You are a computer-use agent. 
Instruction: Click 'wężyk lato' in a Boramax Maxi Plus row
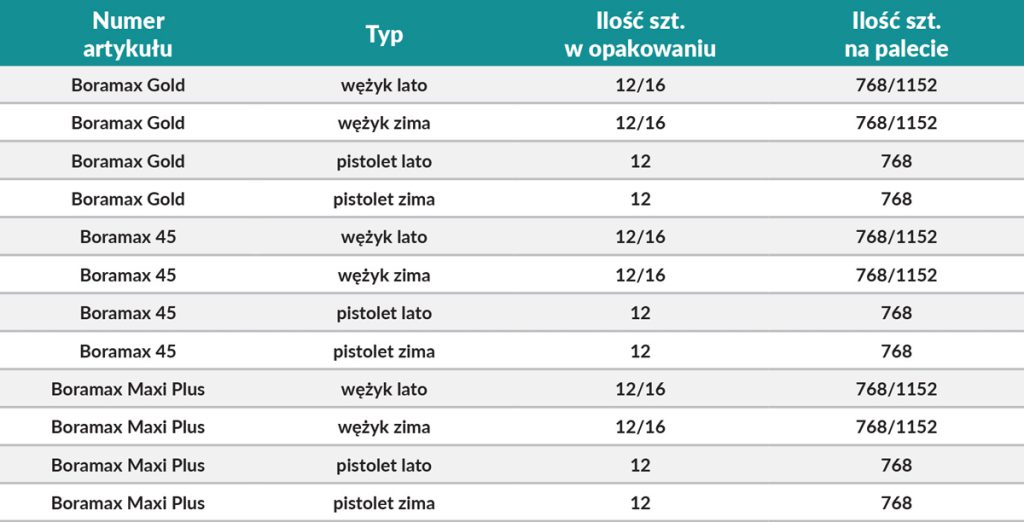click(384, 389)
